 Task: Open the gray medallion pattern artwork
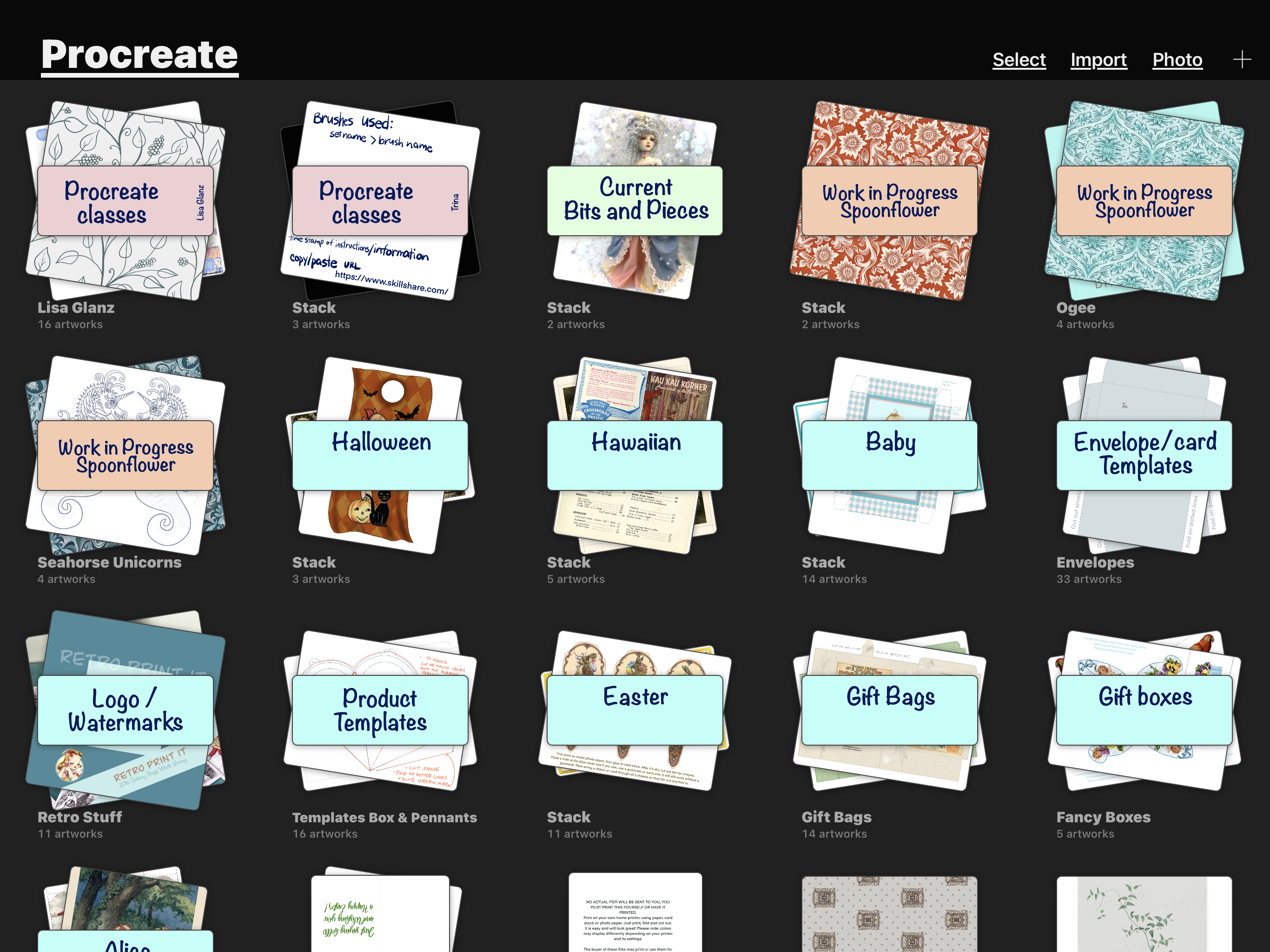coord(889,914)
